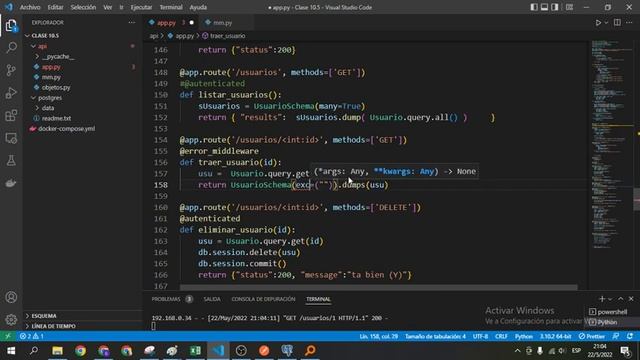The image size is (640, 360).
Task: Click the editor horizontal scrollbar
Action: 378,287
